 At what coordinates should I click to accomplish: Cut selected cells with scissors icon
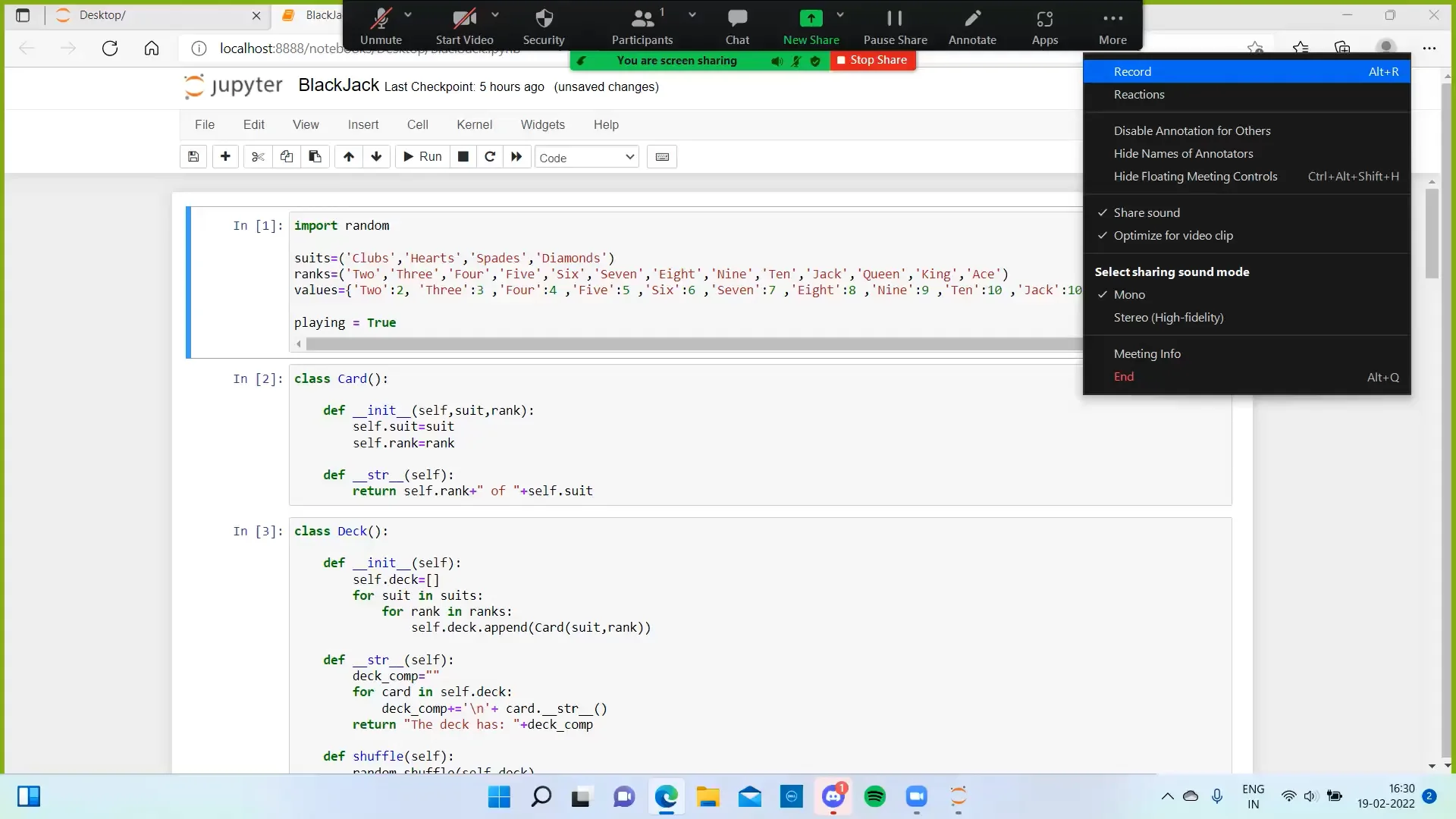[258, 157]
